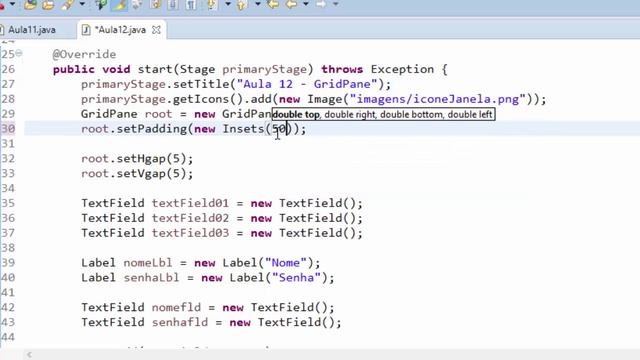Viewport: 640px width, 360px height.
Task: Click the nomefld variable name
Action: tap(176, 307)
